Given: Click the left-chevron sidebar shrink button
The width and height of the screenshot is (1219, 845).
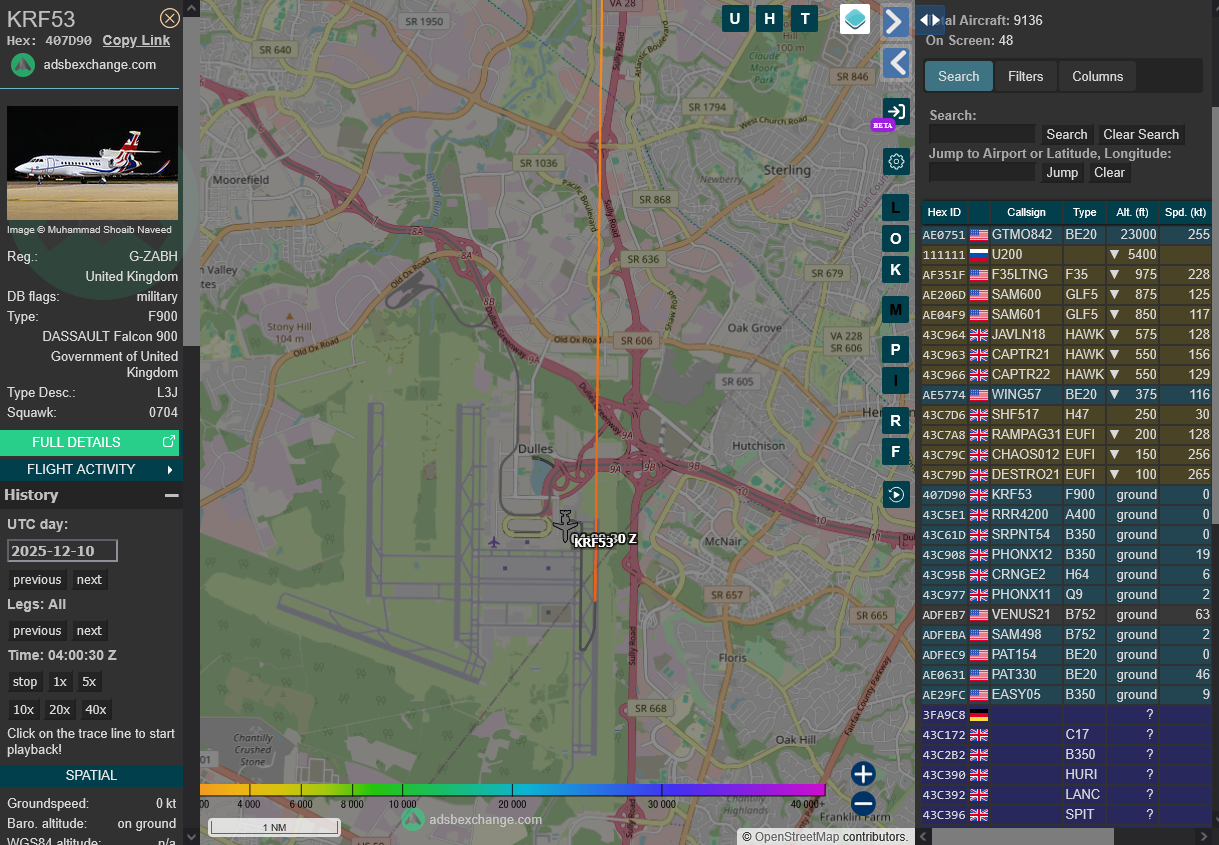Looking at the screenshot, I should 896,63.
